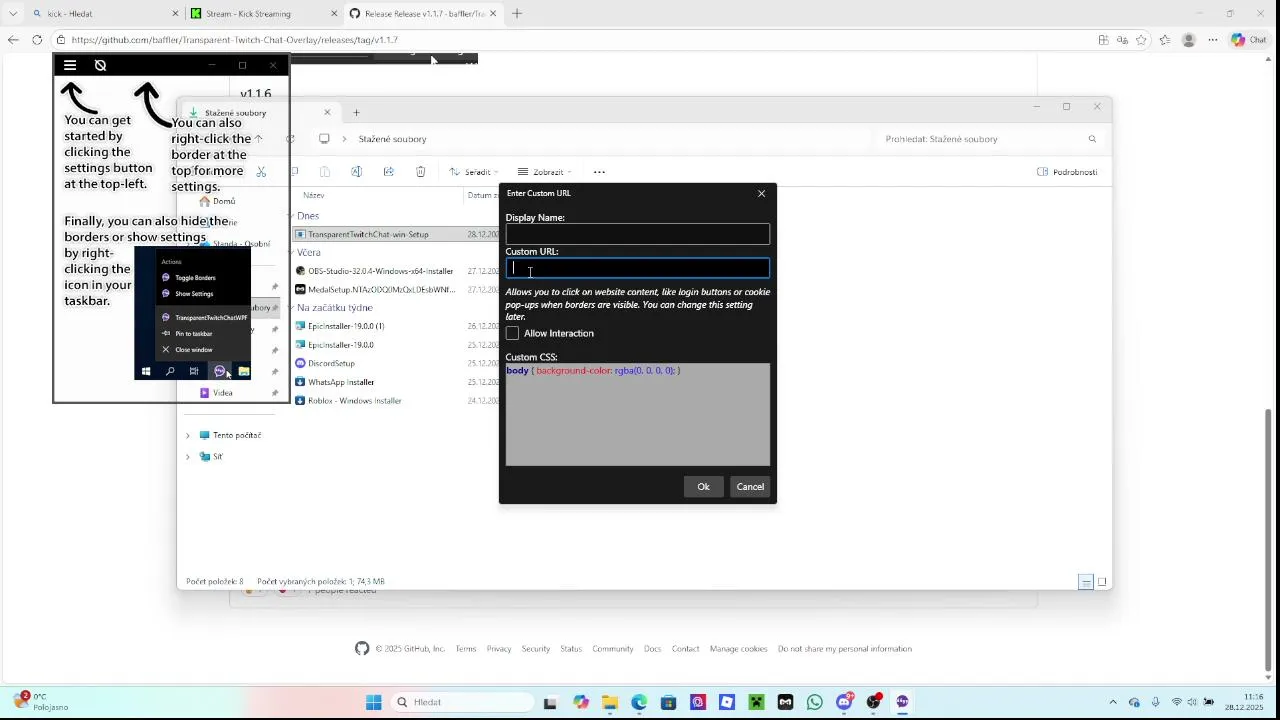1280x720 pixels.
Task: Open Minecraft creeper icon on taskbar
Action: point(756,702)
